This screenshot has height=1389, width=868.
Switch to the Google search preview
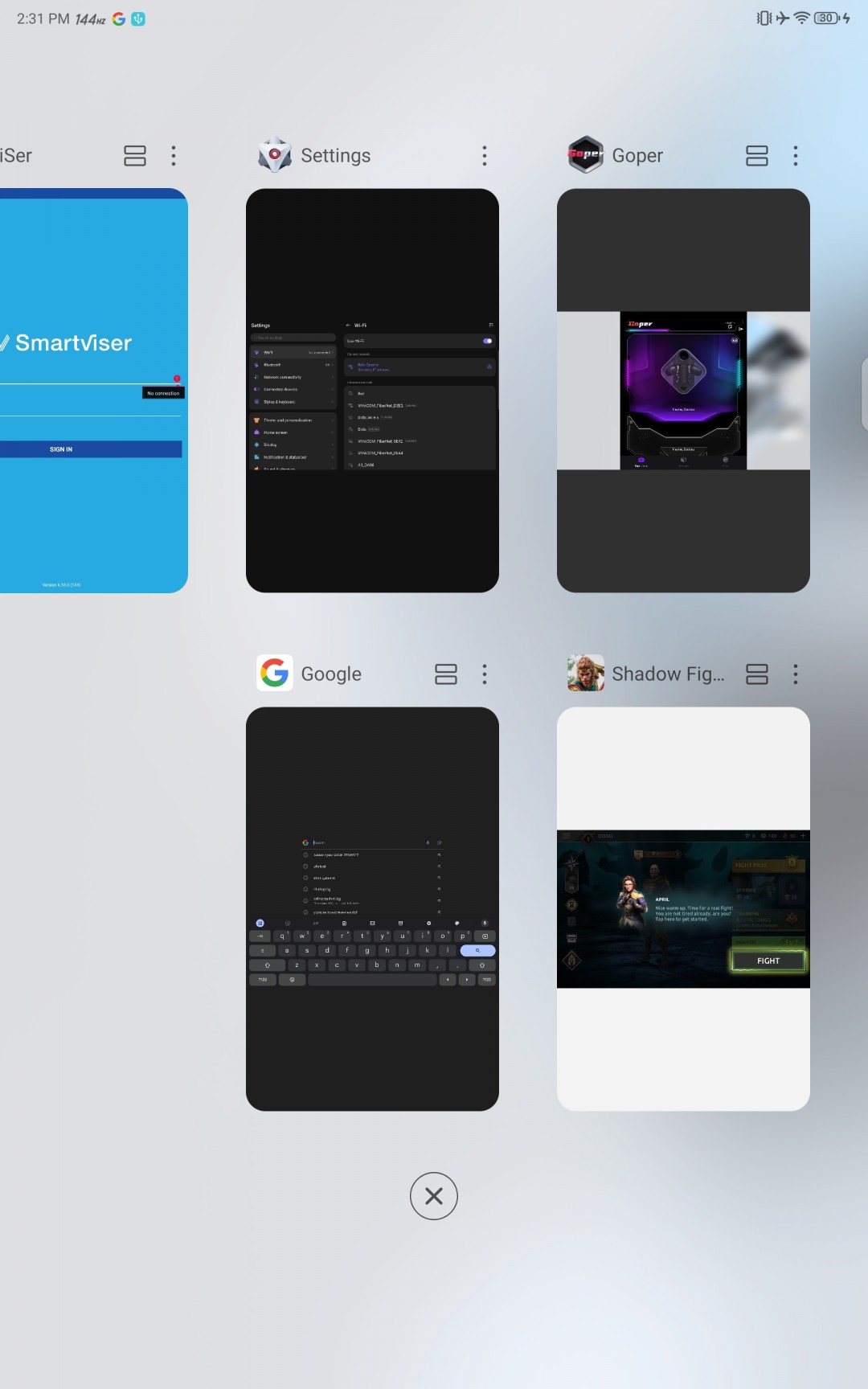[x=372, y=908]
